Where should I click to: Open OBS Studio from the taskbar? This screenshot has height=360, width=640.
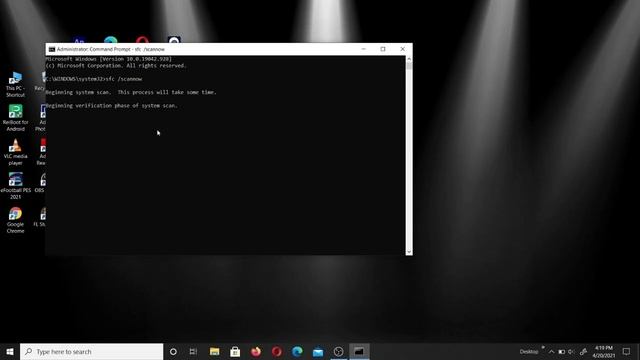(338, 351)
